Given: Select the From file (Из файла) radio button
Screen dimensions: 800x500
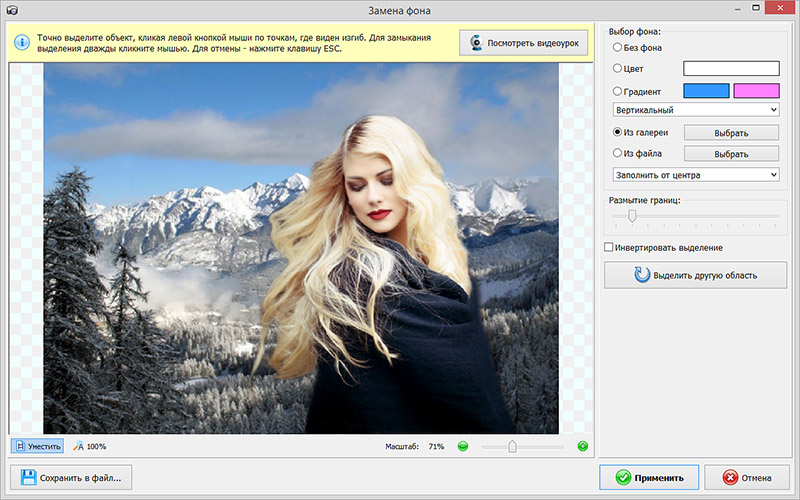Looking at the screenshot, I should pyautogui.click(x=616, y=154).
